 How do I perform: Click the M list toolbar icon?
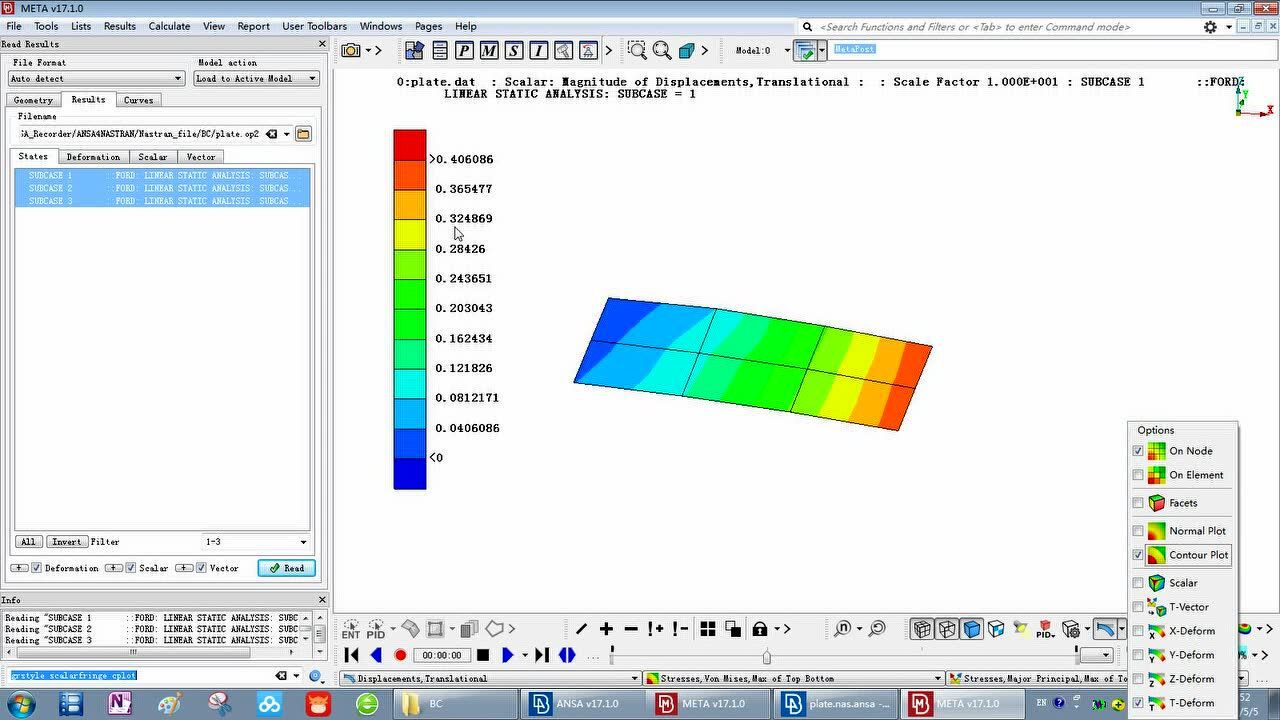click(489, 50)
